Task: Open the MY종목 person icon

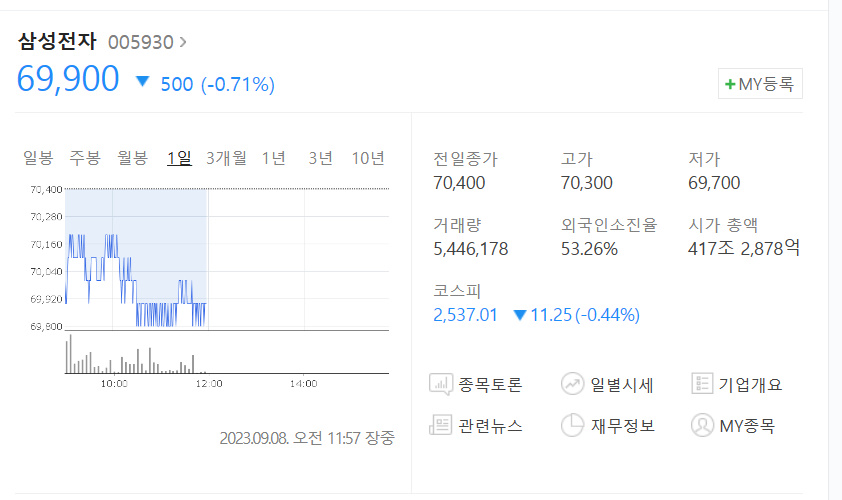Action: 702,425
